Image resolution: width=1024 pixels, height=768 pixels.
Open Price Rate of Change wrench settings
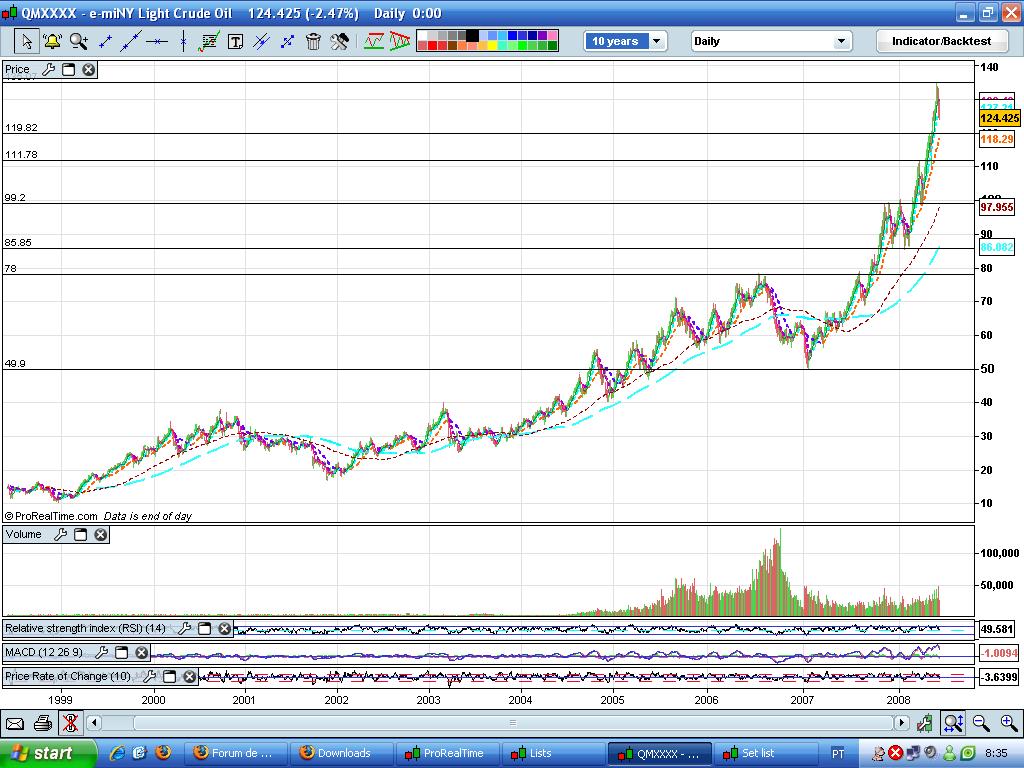pyautogui.click(x=150, y=677)
